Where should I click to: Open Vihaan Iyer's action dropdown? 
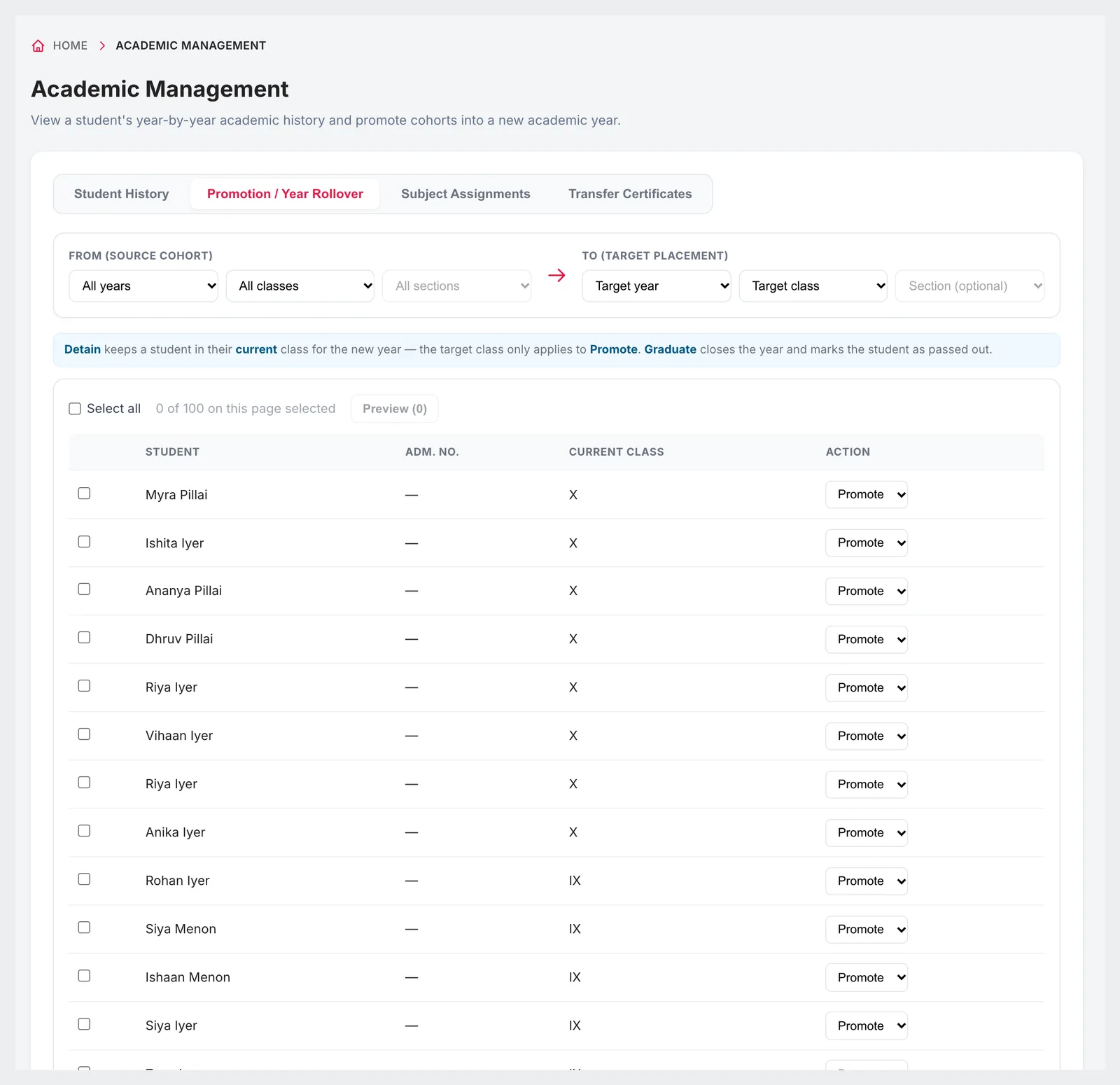(x=867, y=736)
